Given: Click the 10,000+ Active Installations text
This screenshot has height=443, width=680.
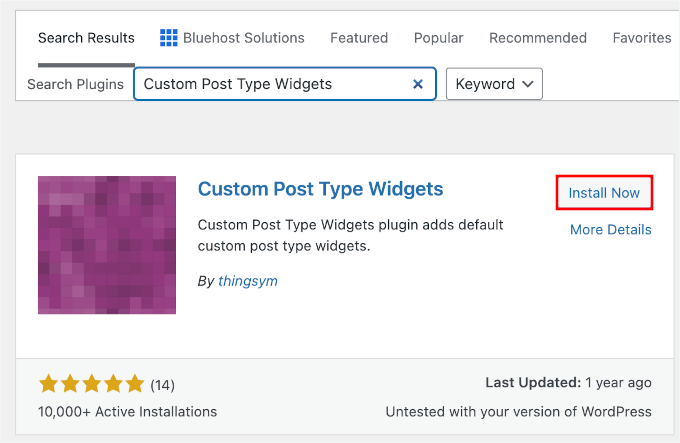Looking at the screenshot, I should [x=128, y=411].
